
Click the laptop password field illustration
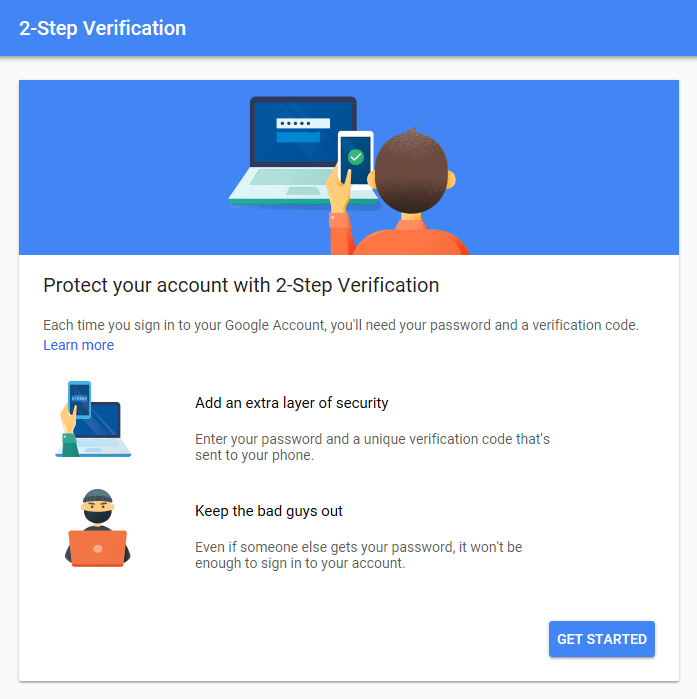pyautogui.click(x=303, y=123)
